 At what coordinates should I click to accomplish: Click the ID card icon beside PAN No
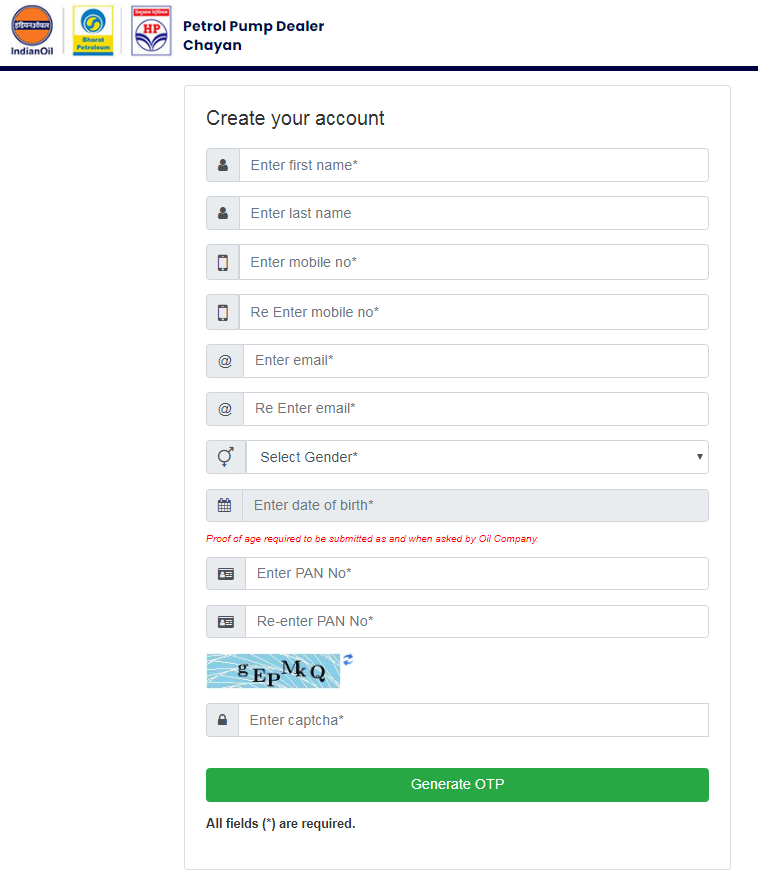coord(226,574)
